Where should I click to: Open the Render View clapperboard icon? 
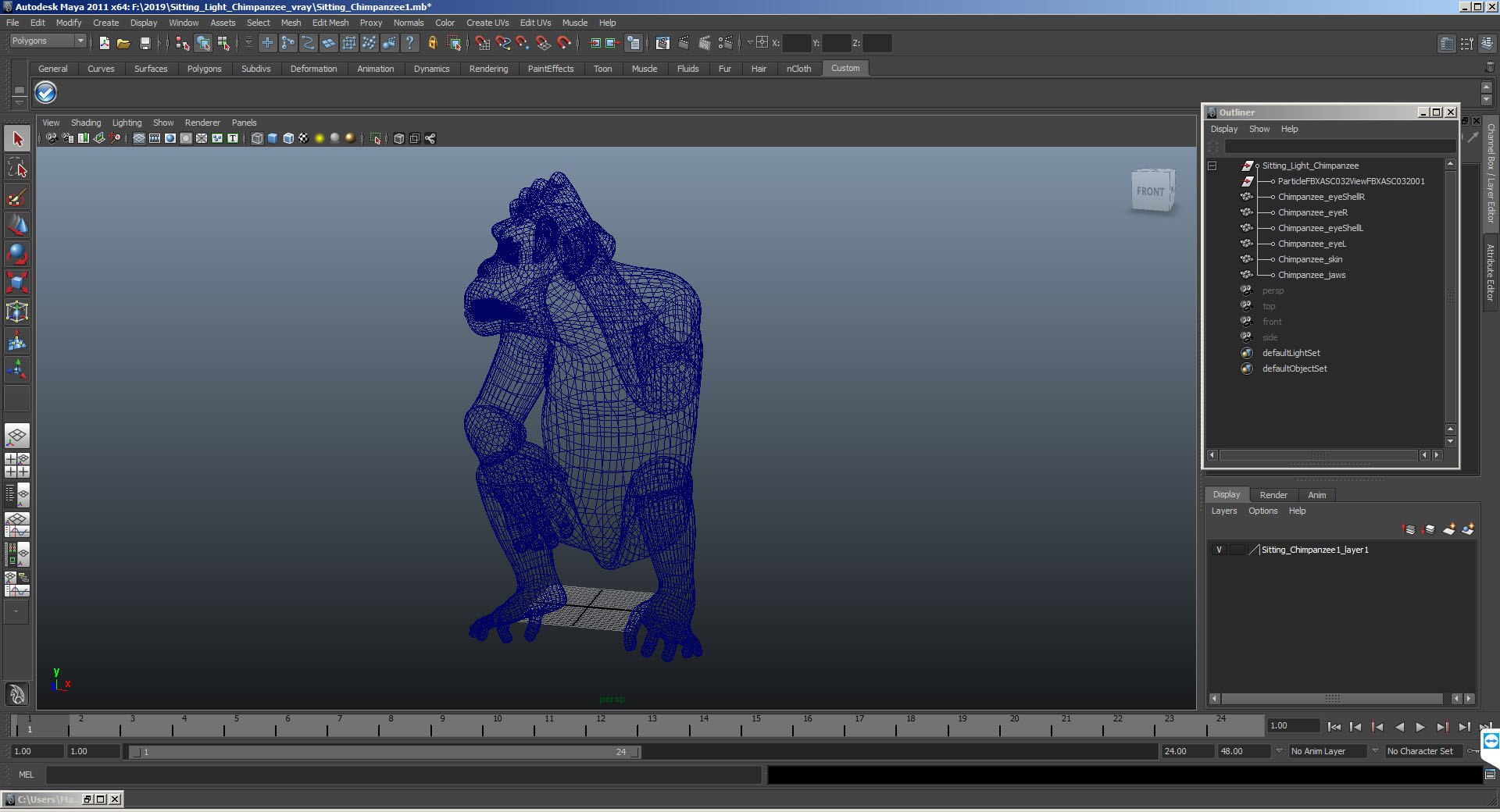662,43
